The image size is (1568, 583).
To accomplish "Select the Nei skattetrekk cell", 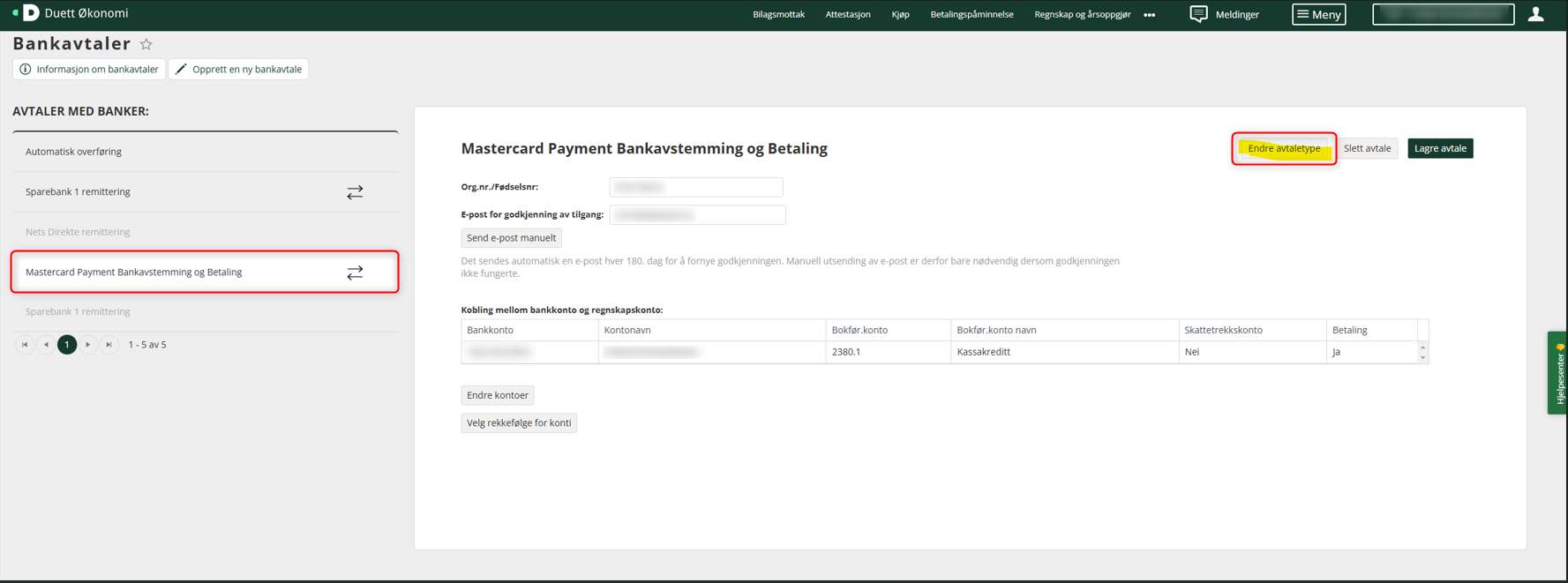I will (1252, 352).
